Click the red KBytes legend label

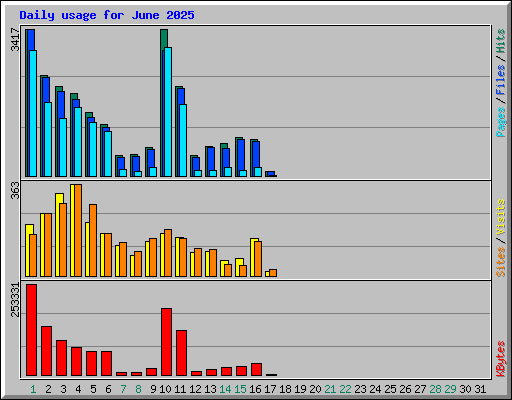tap(500, 359)
